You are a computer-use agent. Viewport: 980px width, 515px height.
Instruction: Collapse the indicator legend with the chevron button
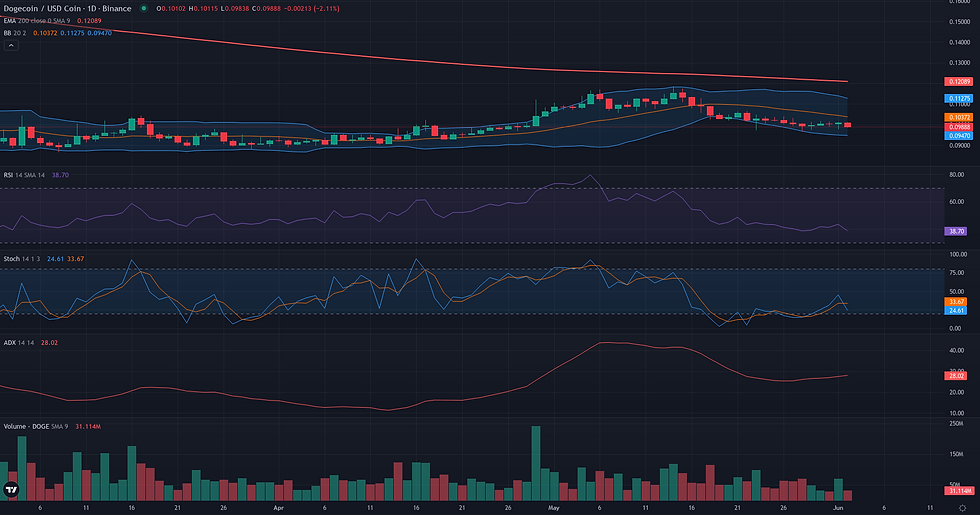(11, 46)
